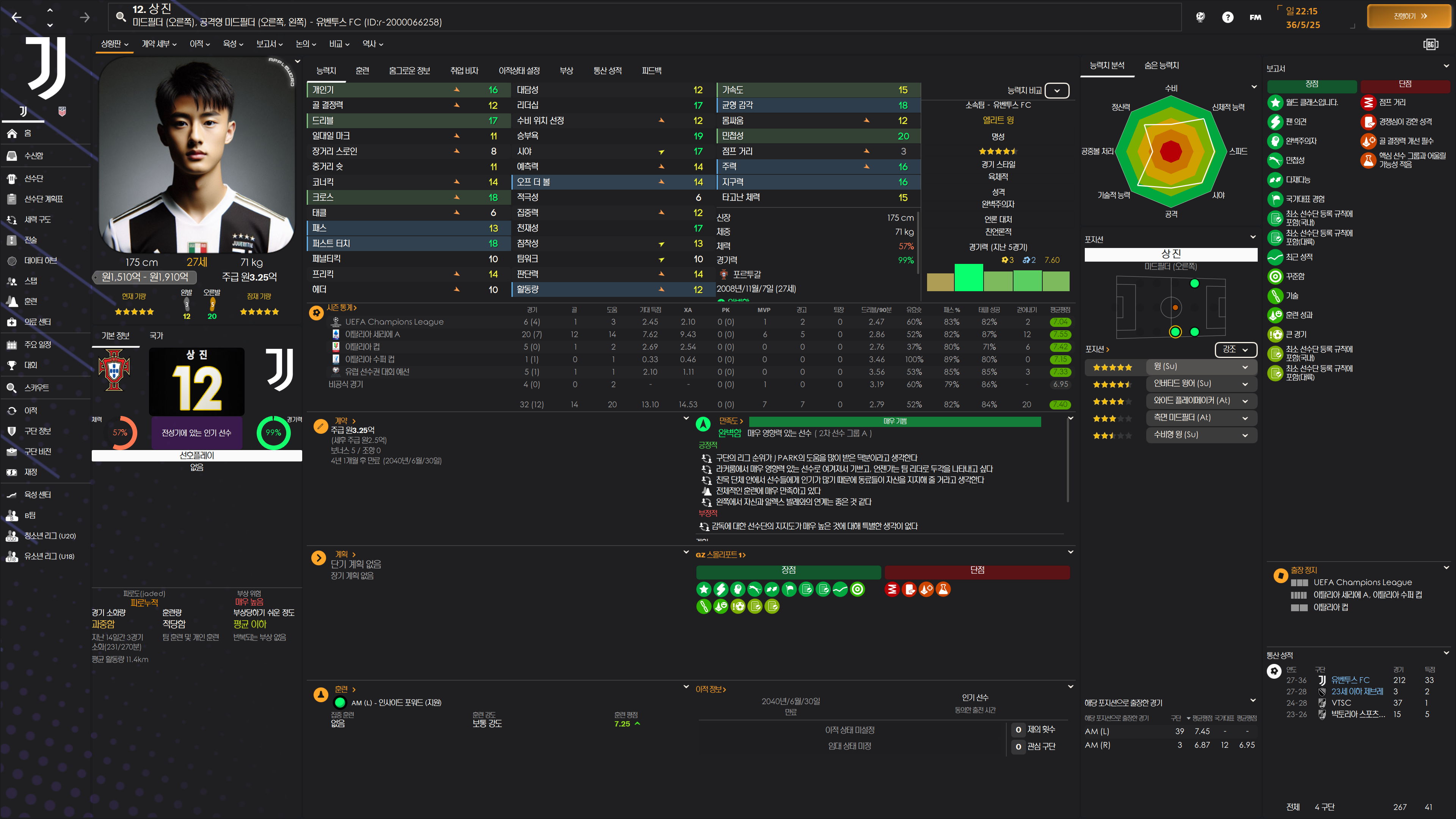Image resolution: width=1456 pixels, height=819 pixels.
Task: Open the 대회 trophy sidebar item
Action: pyautogui.click(x=30, y=365)
